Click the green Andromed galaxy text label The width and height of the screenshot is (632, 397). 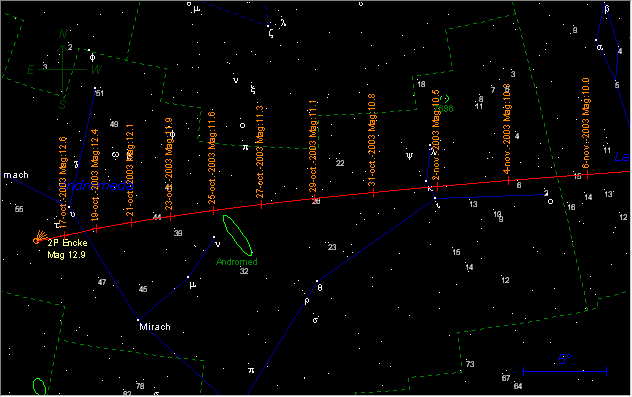coord(237,262)
